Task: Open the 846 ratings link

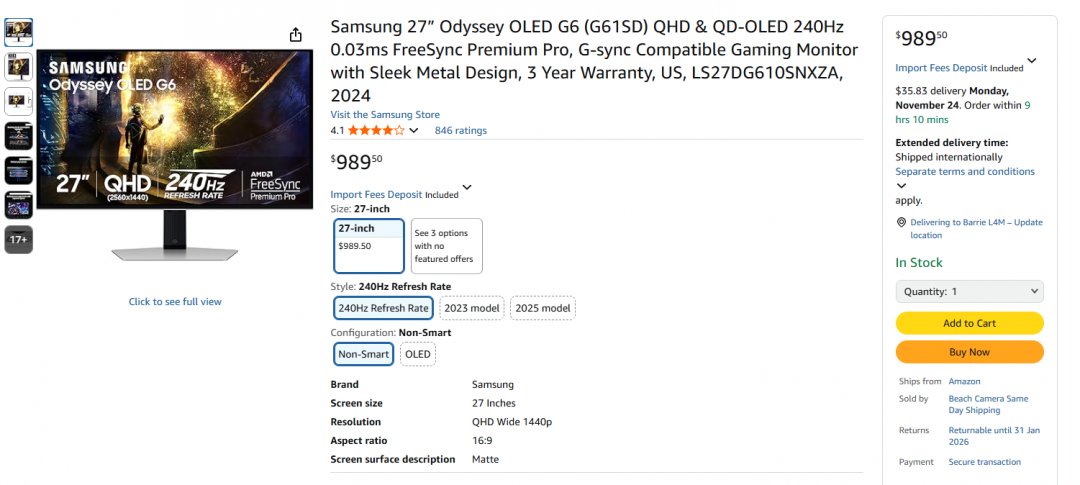Action: (x=460, y=130)
